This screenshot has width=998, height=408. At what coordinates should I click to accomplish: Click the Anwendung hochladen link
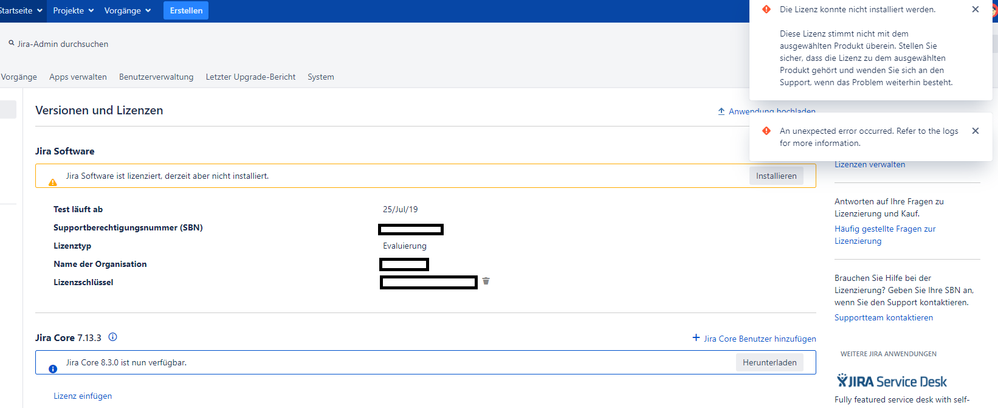pyautogui.click(x=772, y=111)
